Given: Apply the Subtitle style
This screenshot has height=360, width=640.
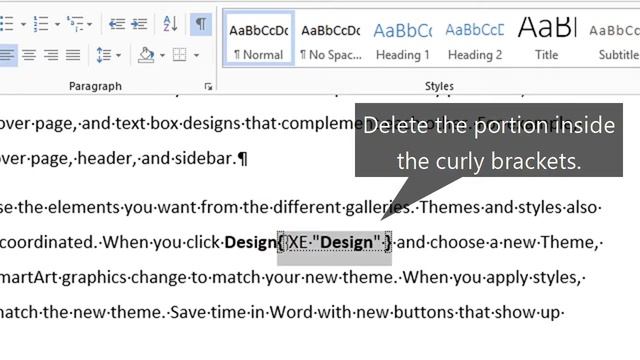Looking at the screenshot, I should pos(614,39).
